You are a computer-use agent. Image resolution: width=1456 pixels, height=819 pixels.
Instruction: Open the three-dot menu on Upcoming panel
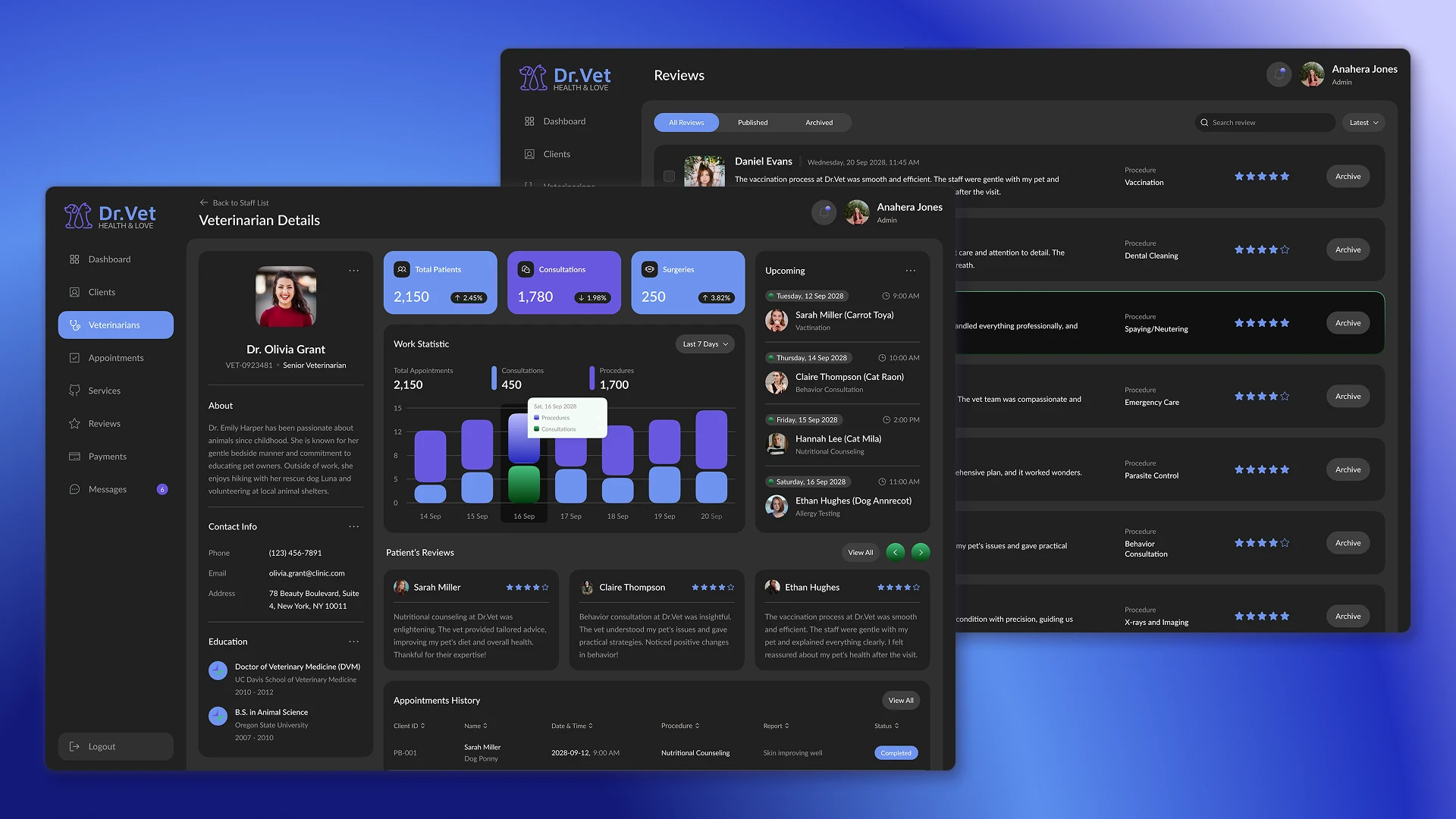click(910, 271)
